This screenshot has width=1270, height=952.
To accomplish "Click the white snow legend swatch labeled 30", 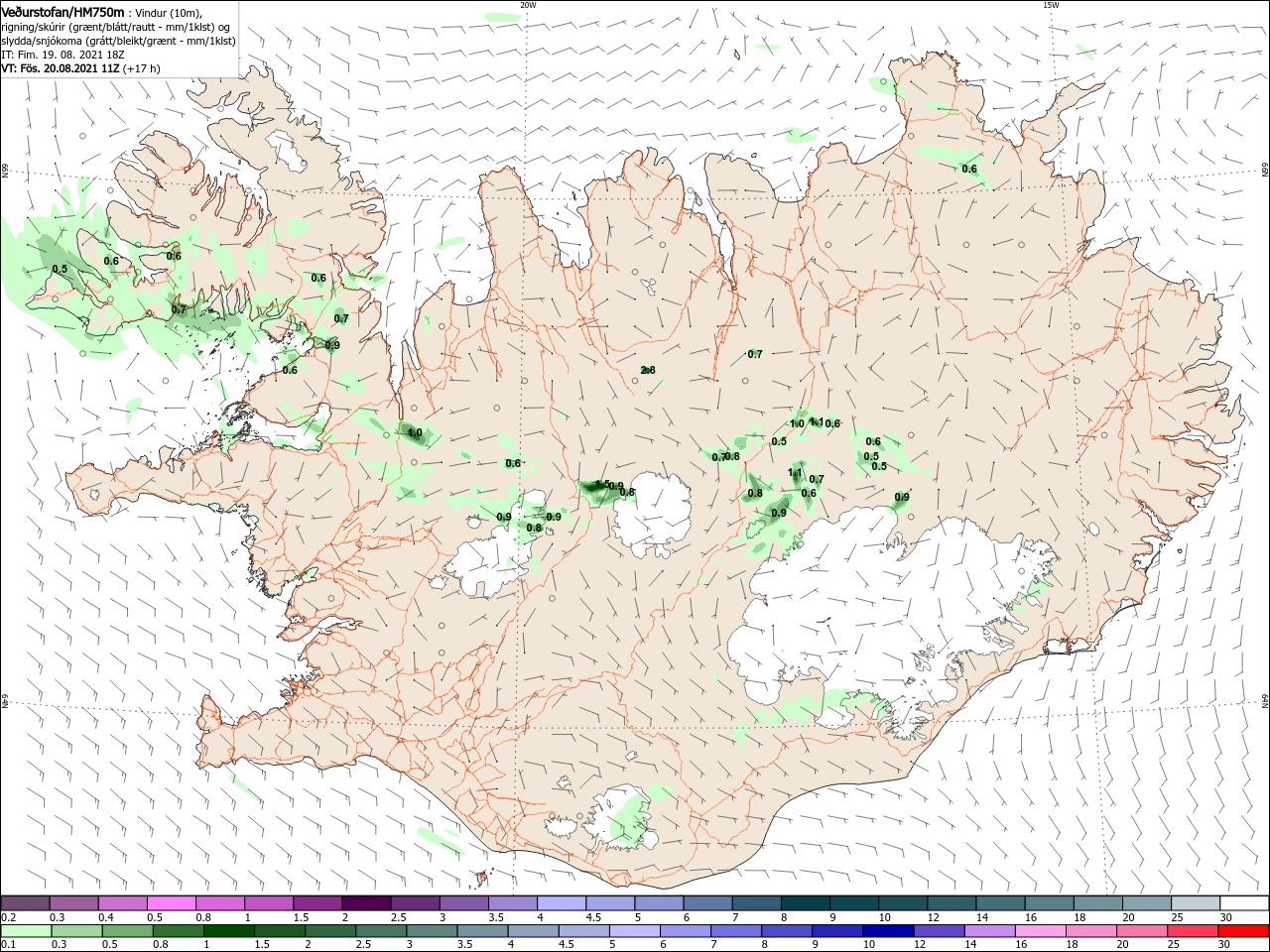I will click(1244, 903).
